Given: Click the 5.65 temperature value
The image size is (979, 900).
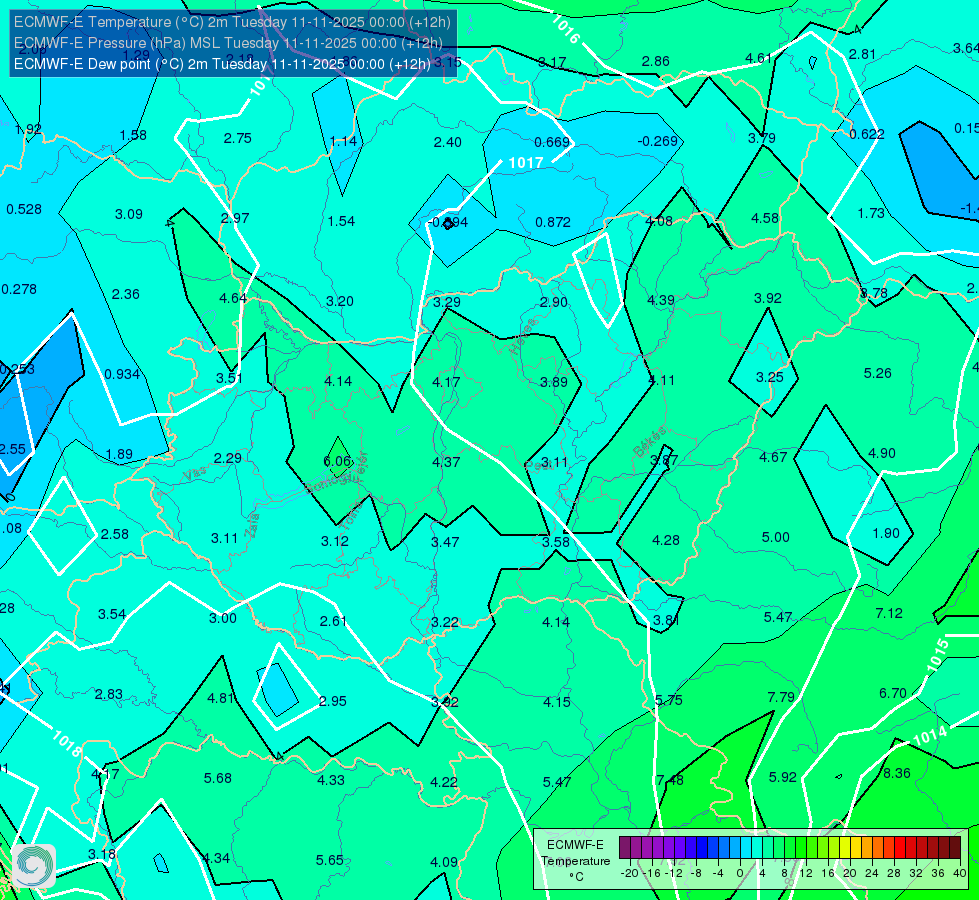Looking at the screenshot, I should (x=329, y=860).
